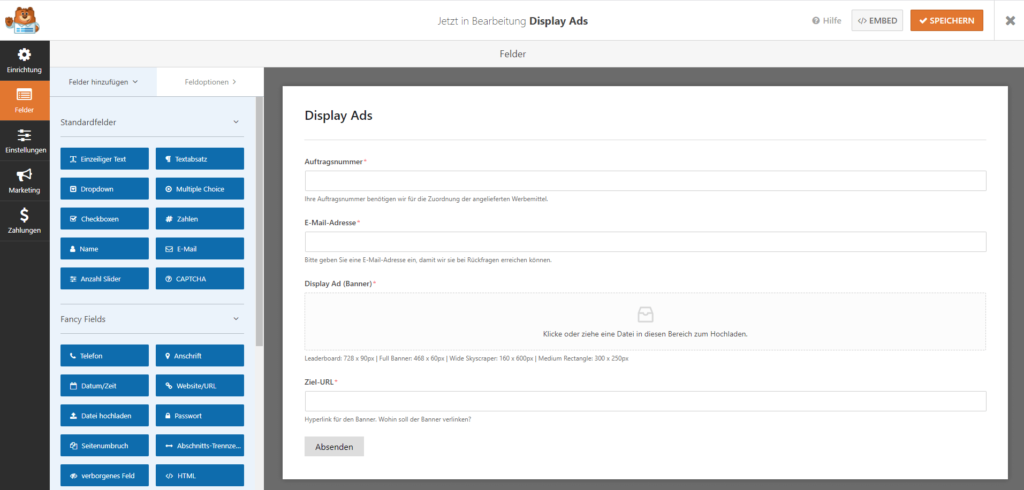Add an Anzahl Slider field
The width and height of the screenshot is (1024, 490).
pyautogui.click(x=104, y=278)
